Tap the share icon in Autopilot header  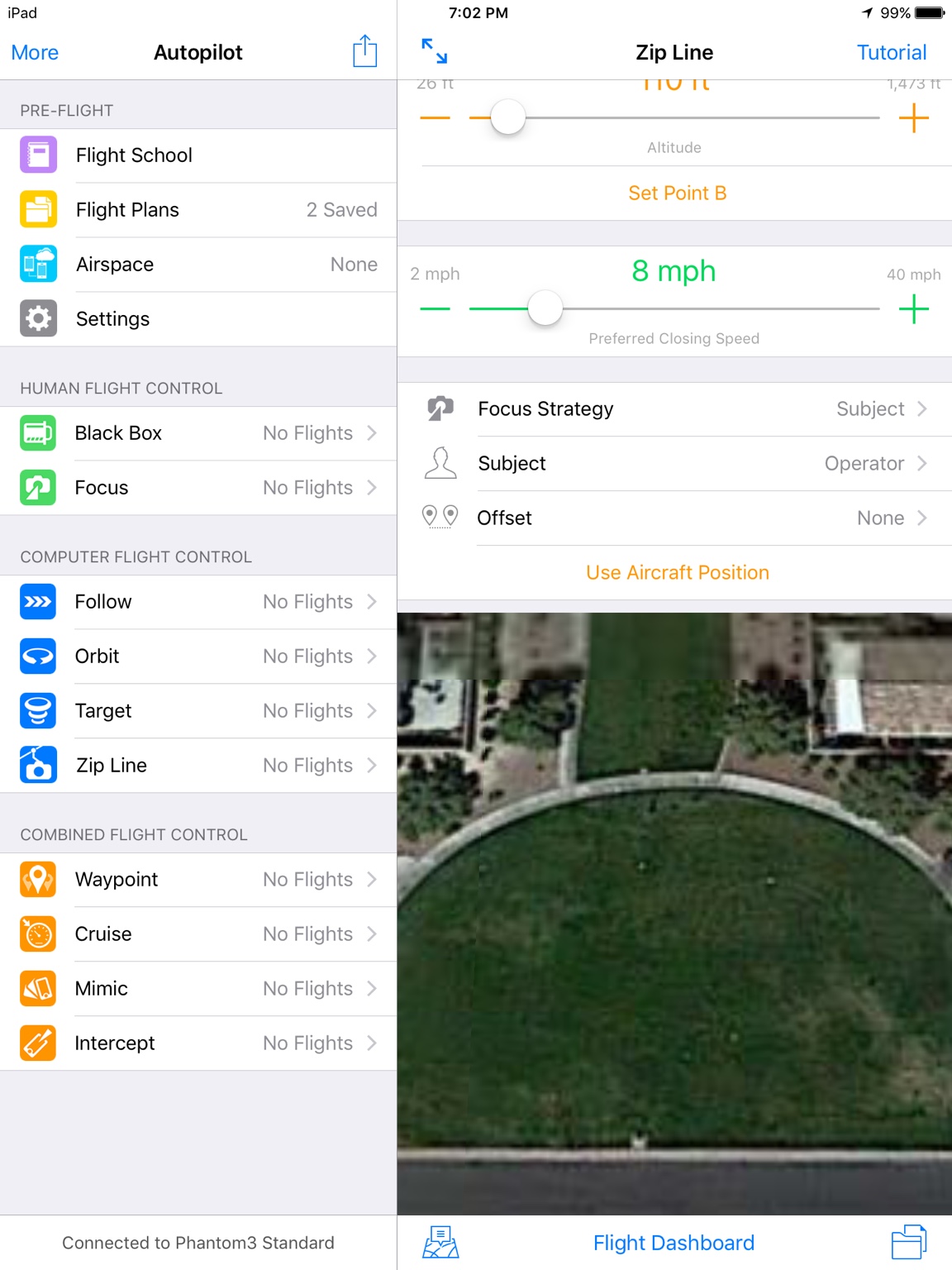[364, 51]
